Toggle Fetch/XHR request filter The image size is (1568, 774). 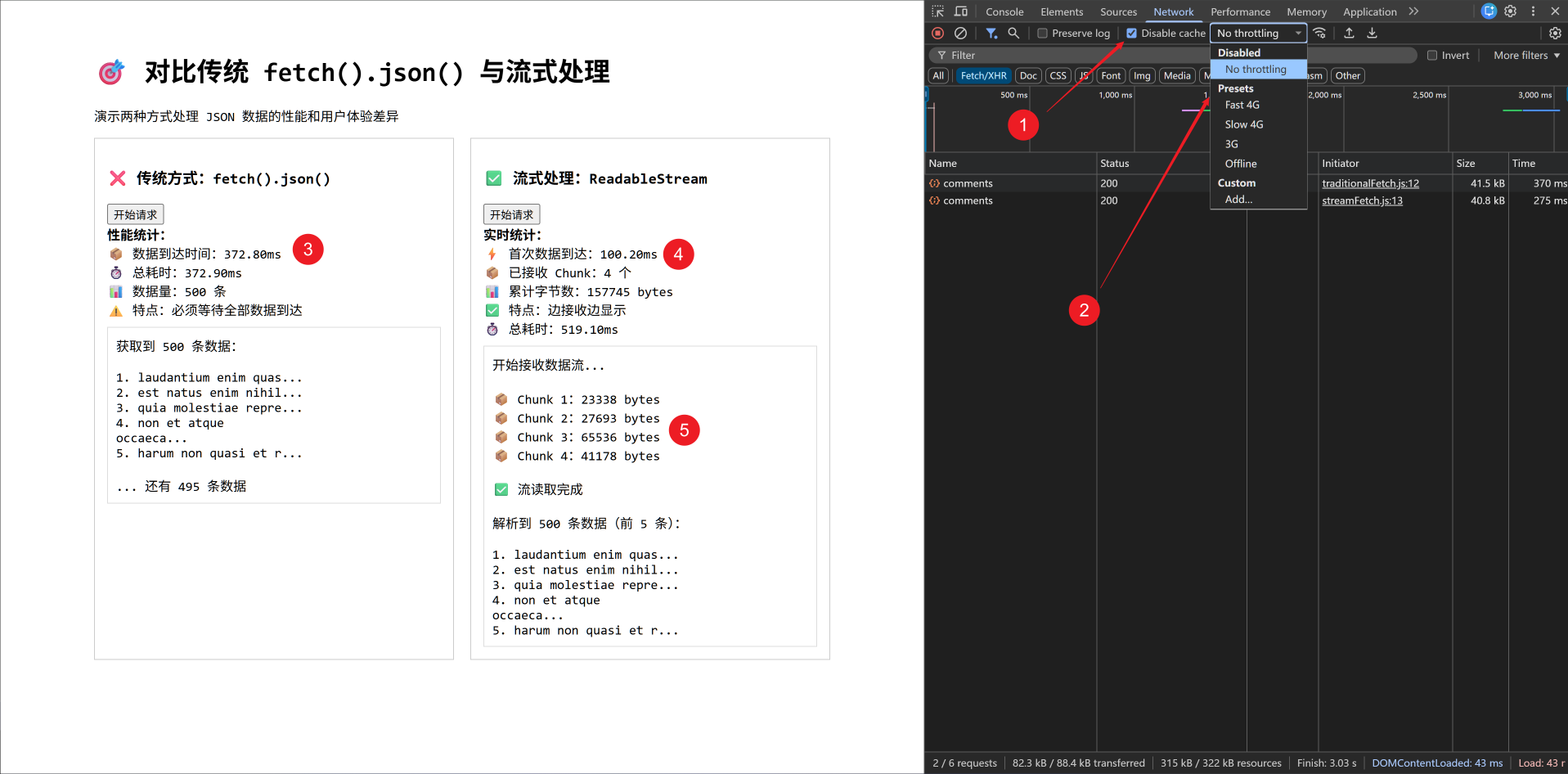pos(983,76)
